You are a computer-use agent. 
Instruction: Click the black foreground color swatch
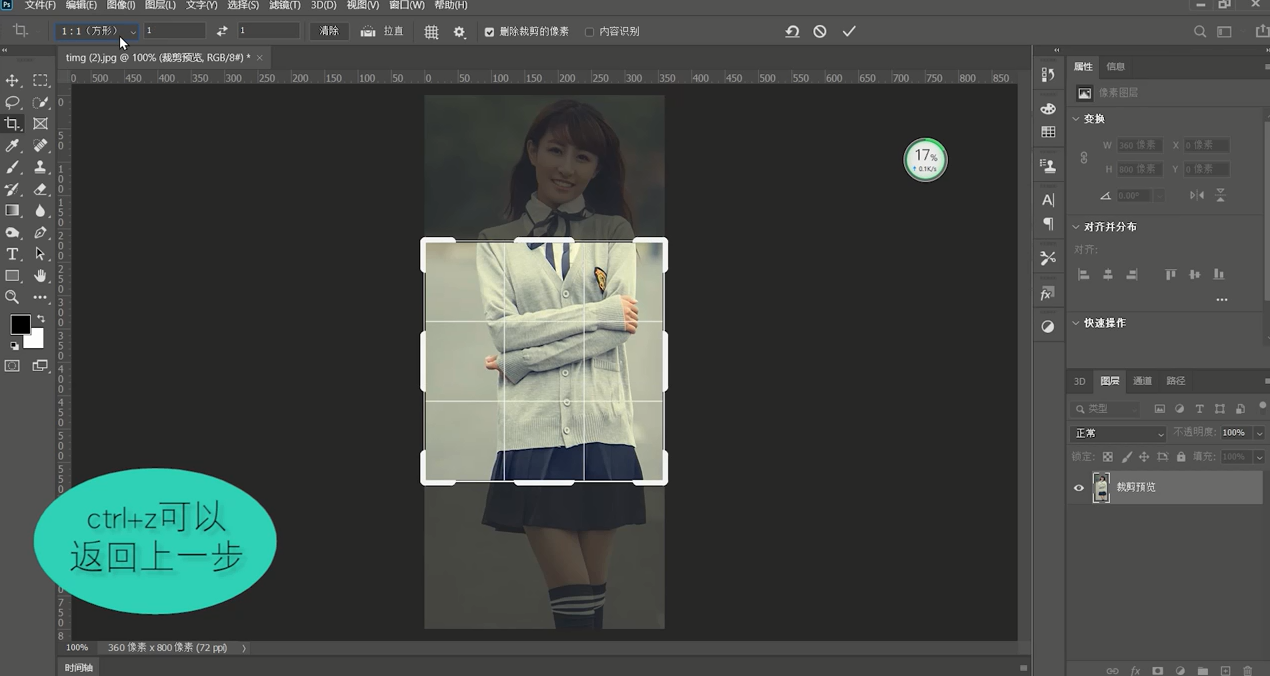tap(20, 324)
